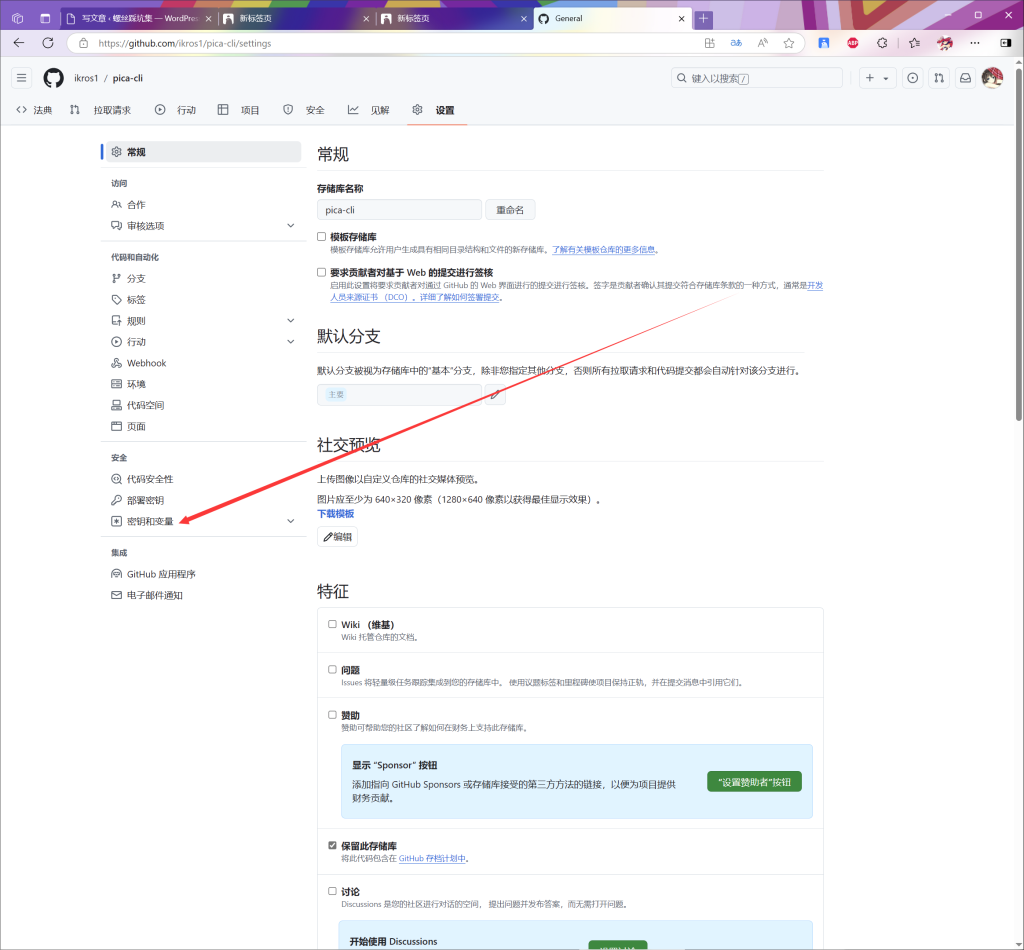The height and width of the screenshot is (950, 1024).
Task: Click 重命名 rename repository button
Action: pos(510,210)
